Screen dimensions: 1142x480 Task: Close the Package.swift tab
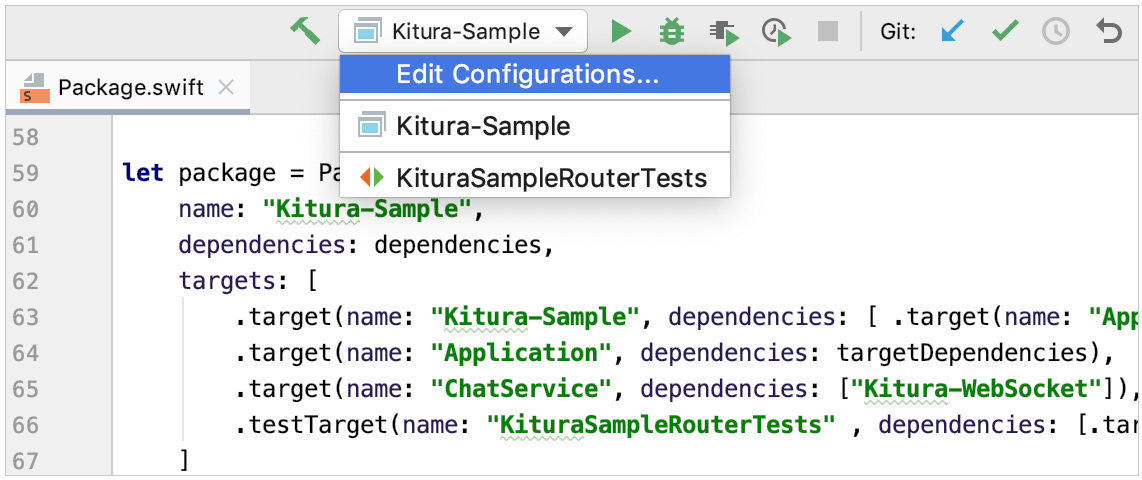(x=226, y=88)
